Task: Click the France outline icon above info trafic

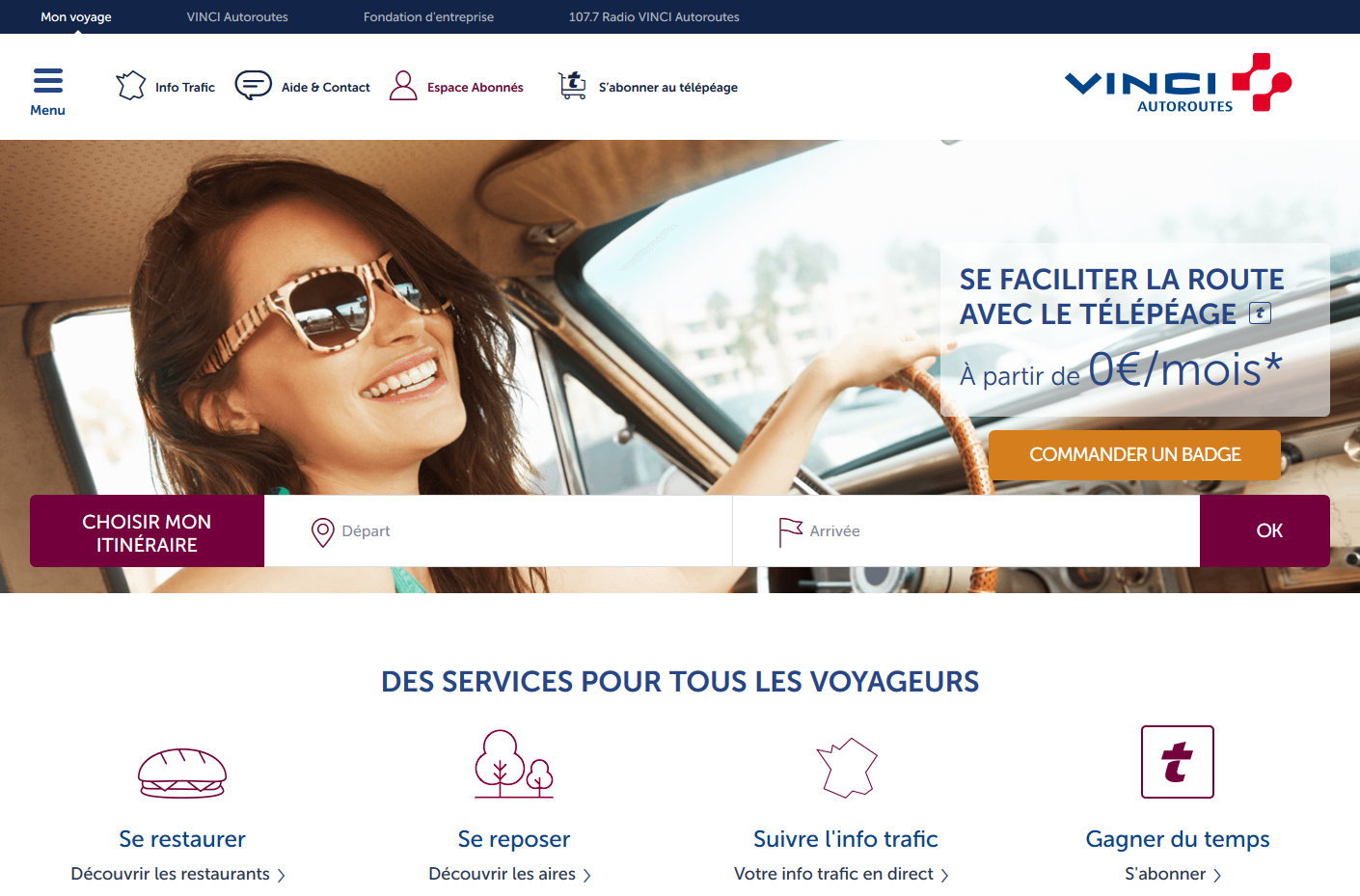Action: 847,768
